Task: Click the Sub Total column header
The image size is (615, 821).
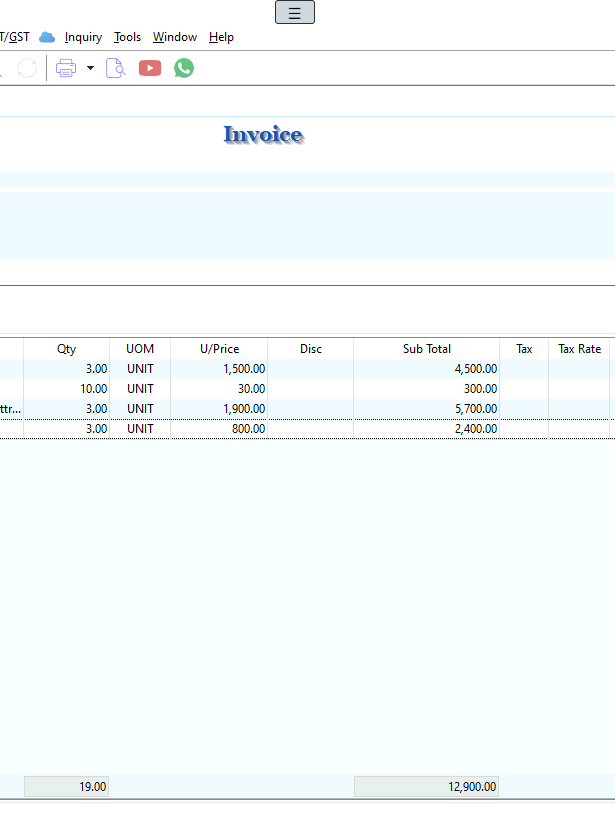Action: (x=426, y=349)
